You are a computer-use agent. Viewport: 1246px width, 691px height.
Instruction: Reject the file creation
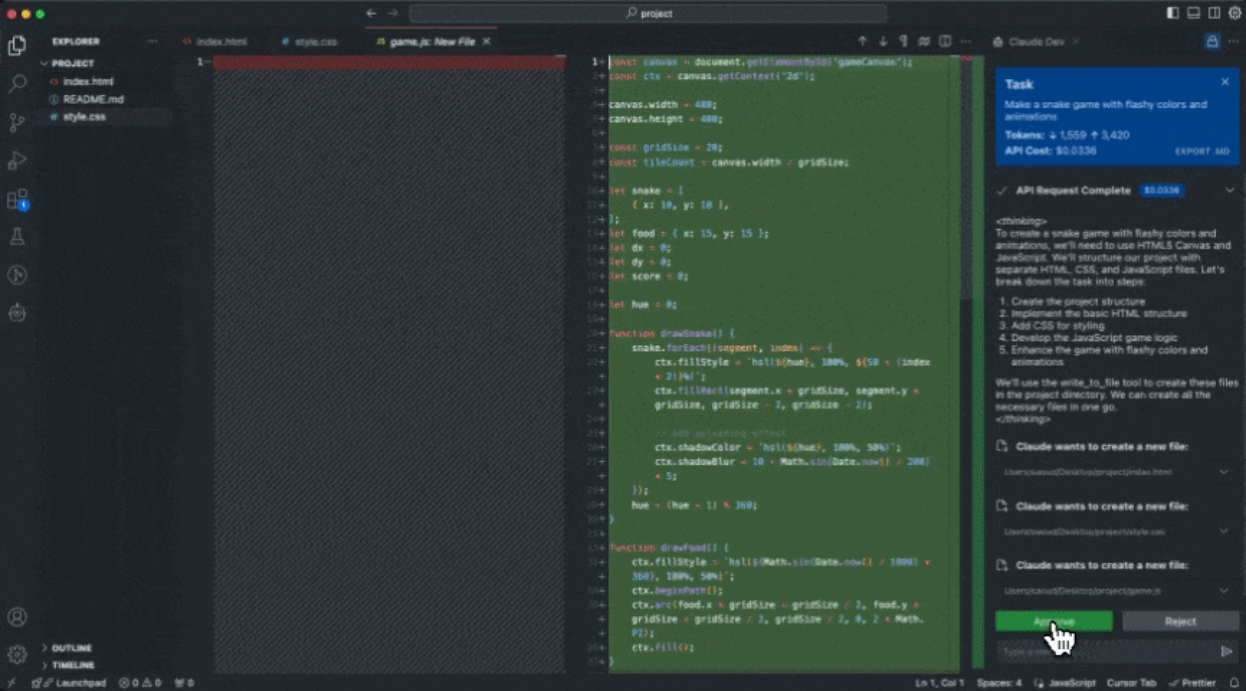coord(1180,621)
